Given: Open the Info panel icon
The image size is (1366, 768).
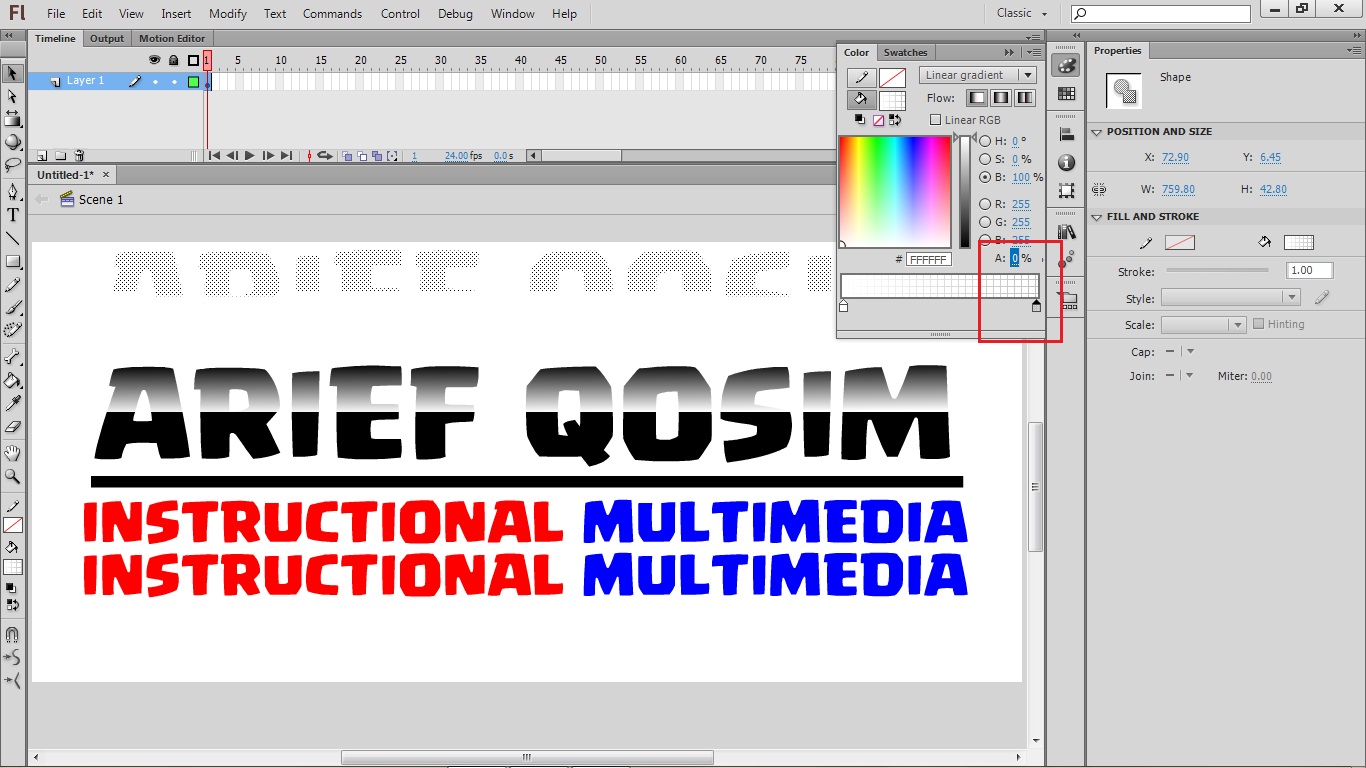Looking at the screenshot, I should 1067,162.
